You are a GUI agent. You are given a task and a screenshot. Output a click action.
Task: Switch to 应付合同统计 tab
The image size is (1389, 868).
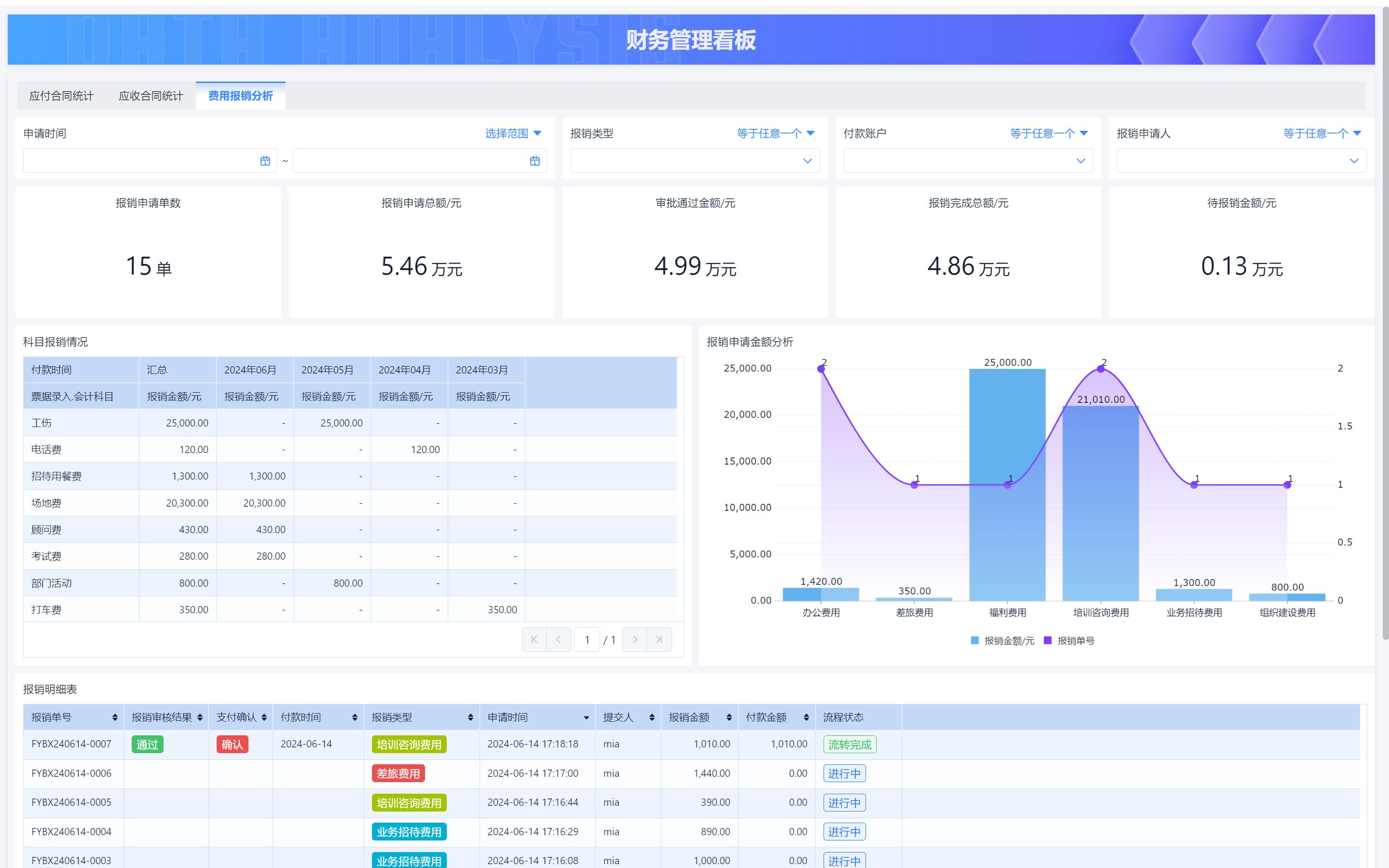coord(61,96)
